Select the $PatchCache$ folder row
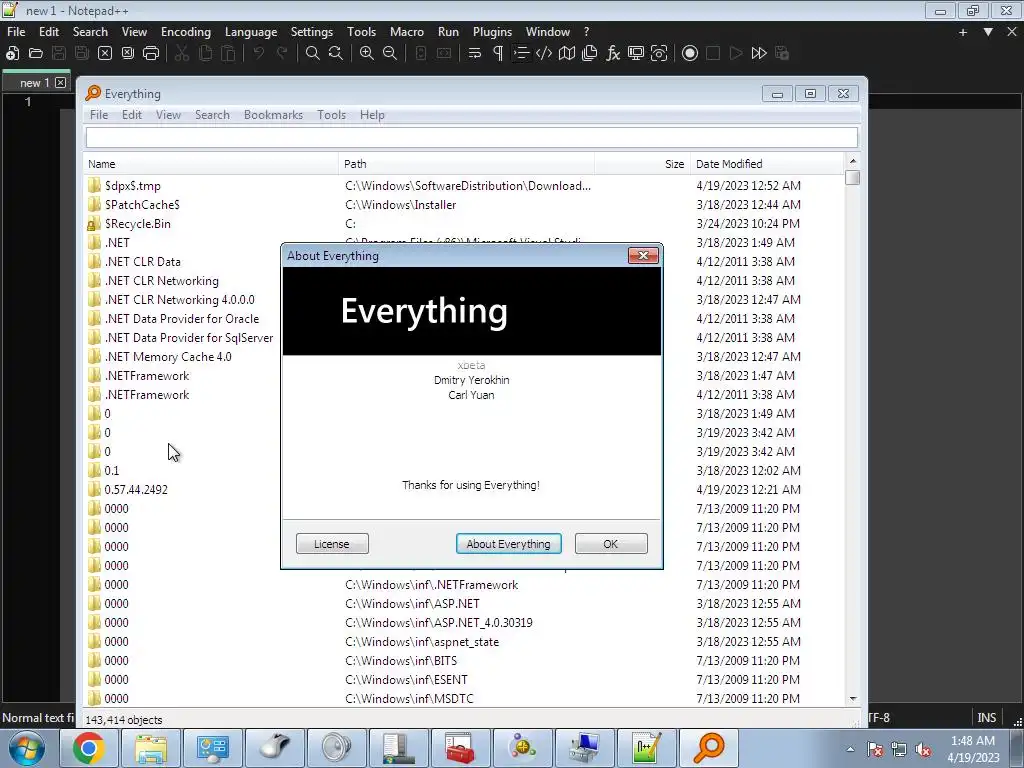Viewport: 1024px width, 768px height. (464, 204)
